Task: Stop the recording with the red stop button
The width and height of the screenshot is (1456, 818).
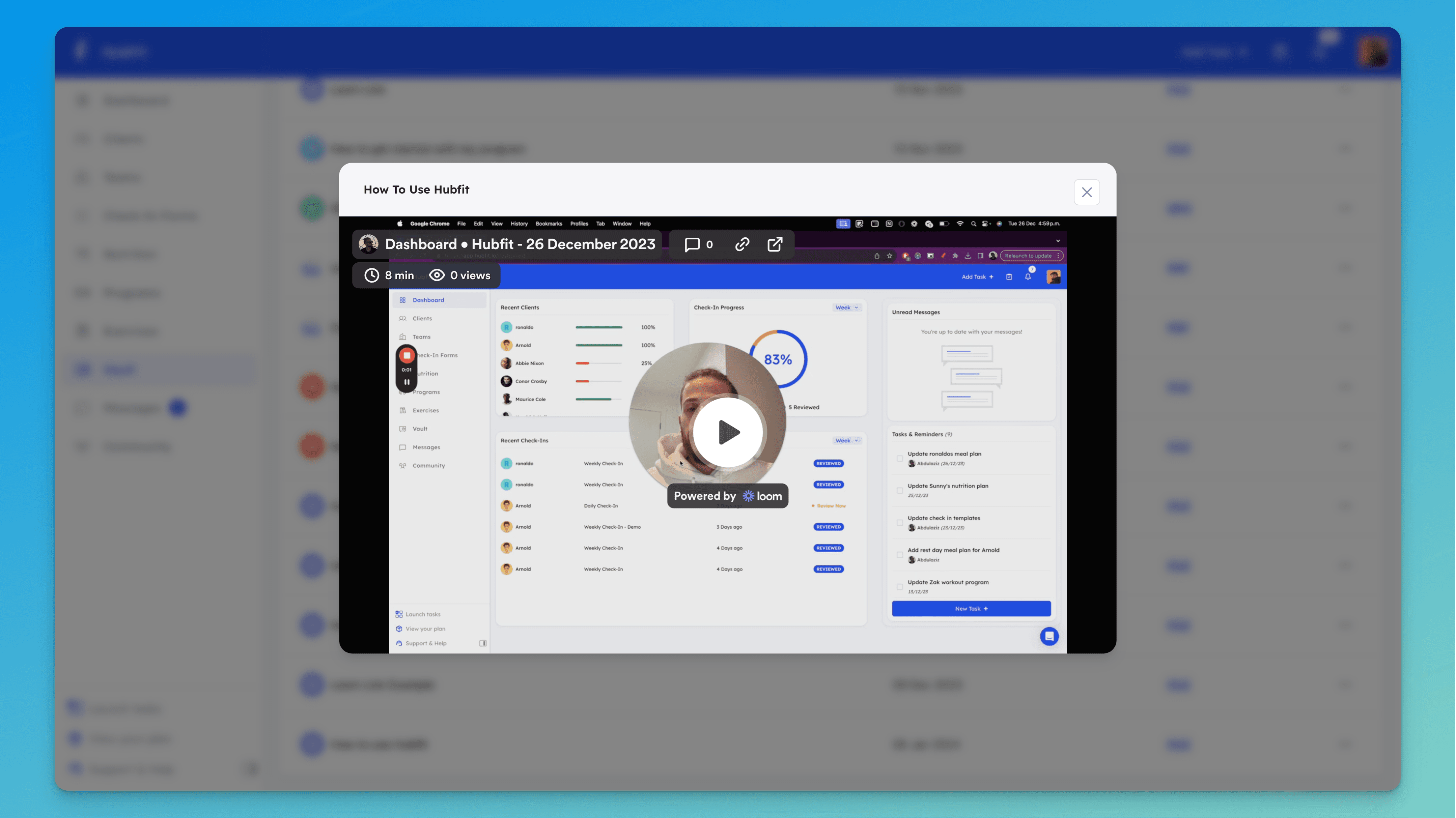Action: 407,355
